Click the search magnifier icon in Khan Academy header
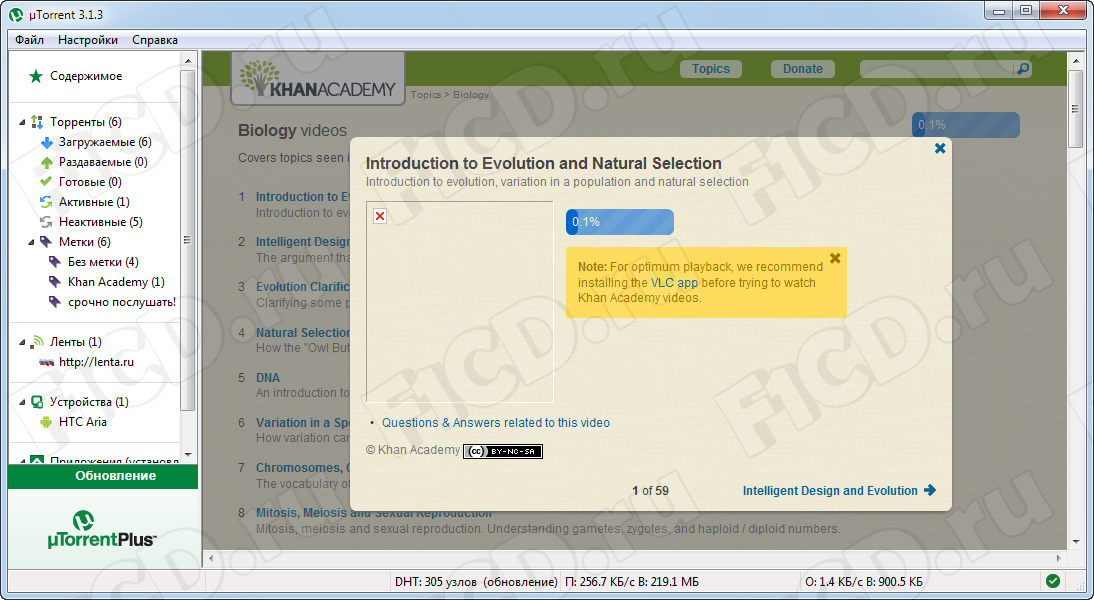This screenshot has width=1094, height=600. click(x=1023, y=68)
